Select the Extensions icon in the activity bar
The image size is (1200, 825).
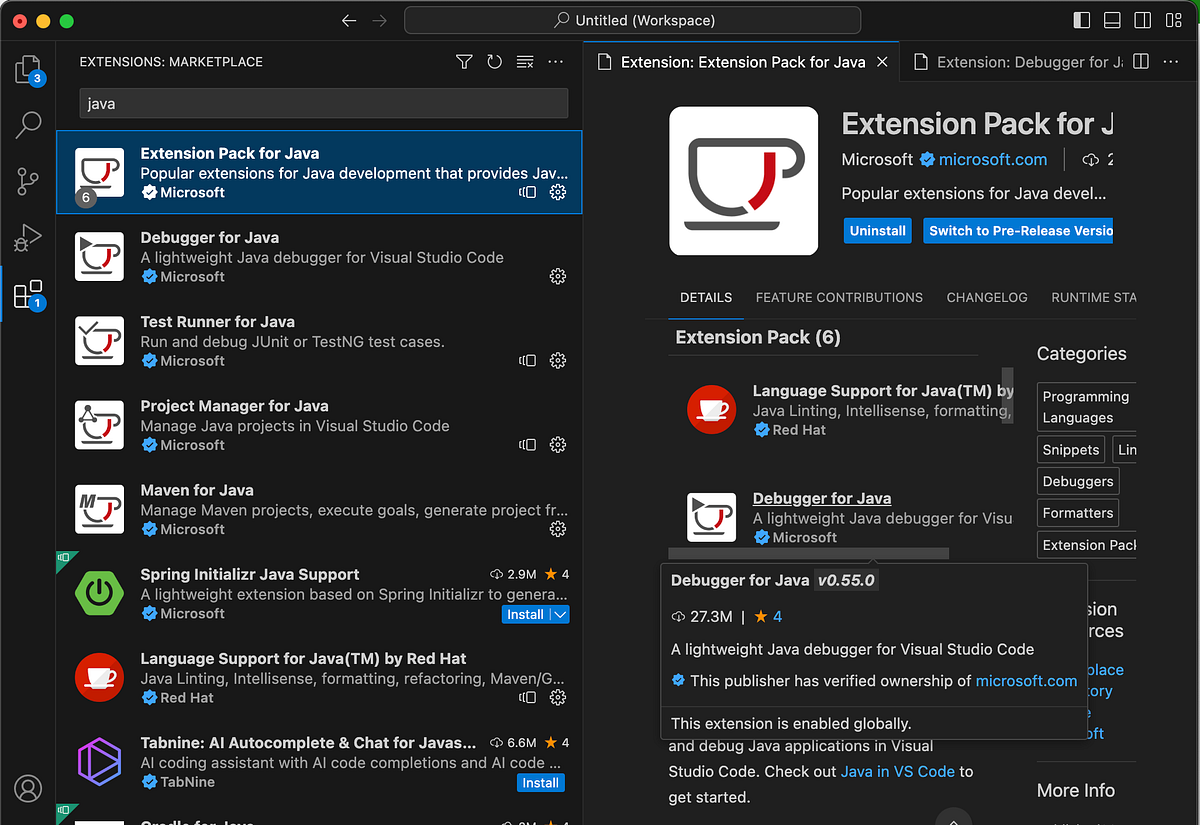pos(28,293)
